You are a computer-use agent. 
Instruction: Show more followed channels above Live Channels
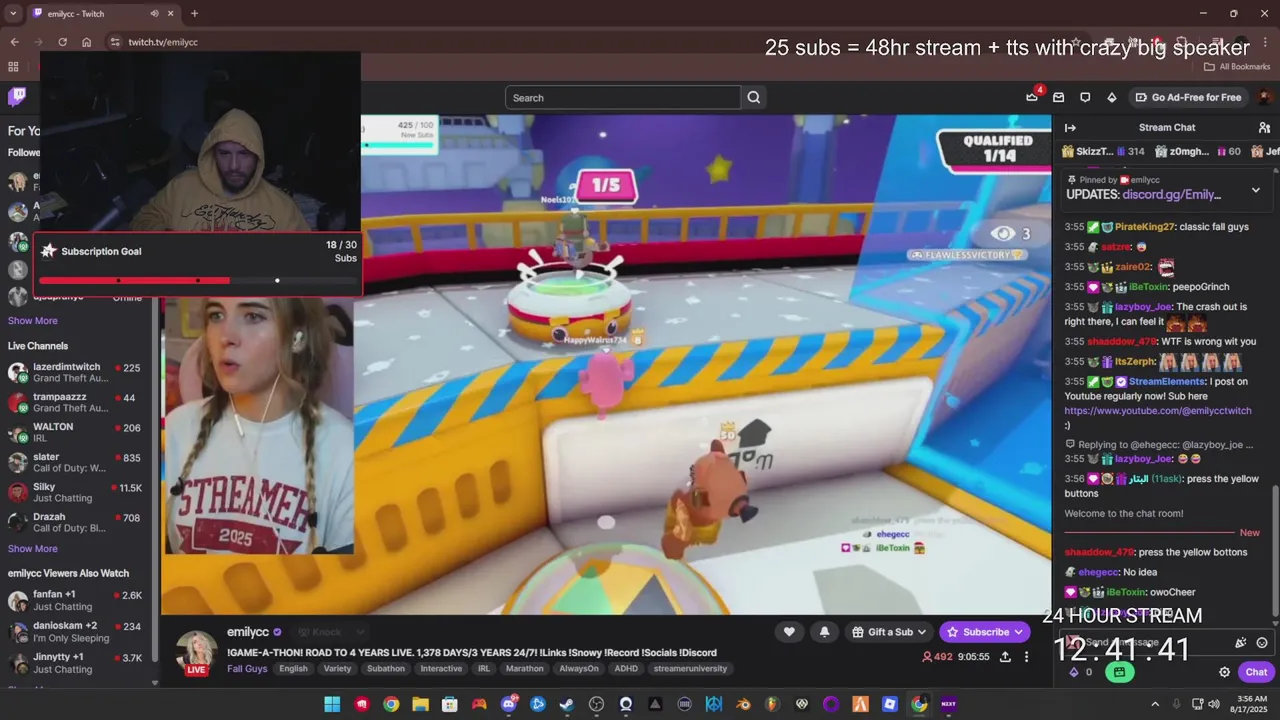pyautogui.click(x=32, y=321)
